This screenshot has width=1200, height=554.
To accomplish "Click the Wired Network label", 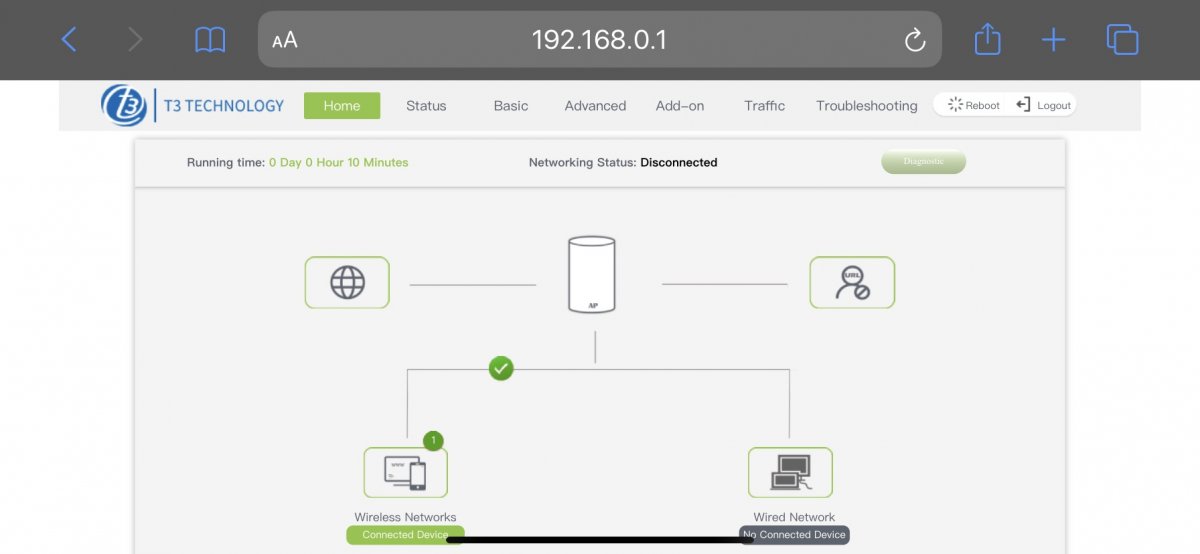I will click(794, 517).
